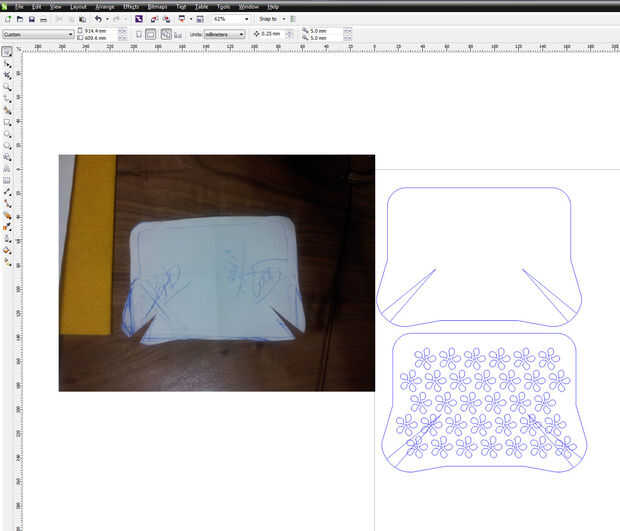Select the Shape tool
620x531 pixels.
(7, 64)
